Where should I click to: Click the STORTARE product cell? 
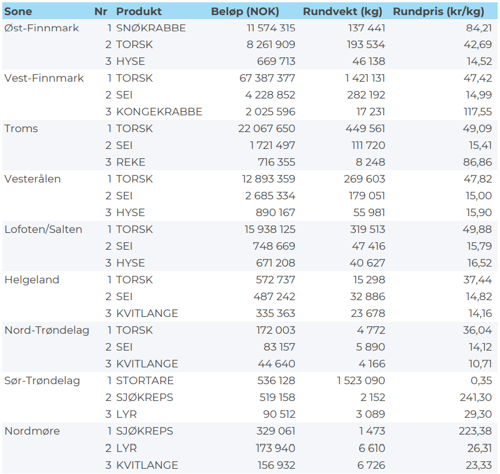click(145, 381)
